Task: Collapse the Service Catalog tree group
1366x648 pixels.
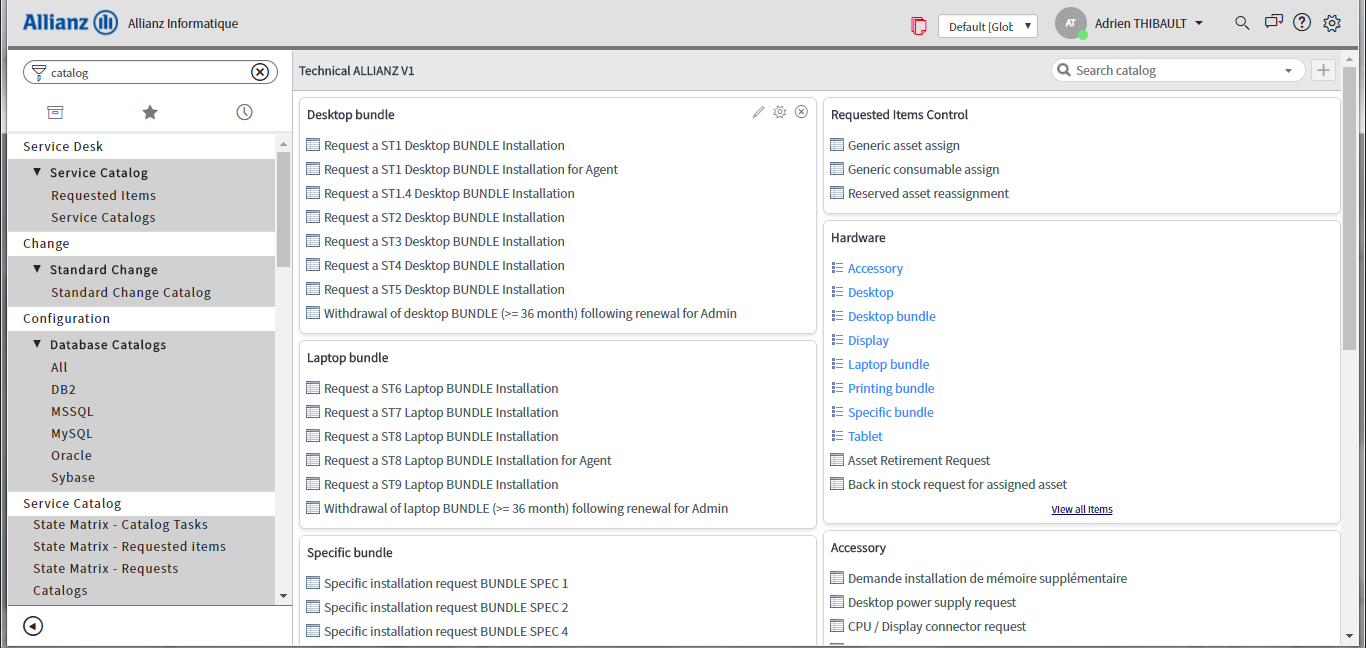Action: coord(38,172)
